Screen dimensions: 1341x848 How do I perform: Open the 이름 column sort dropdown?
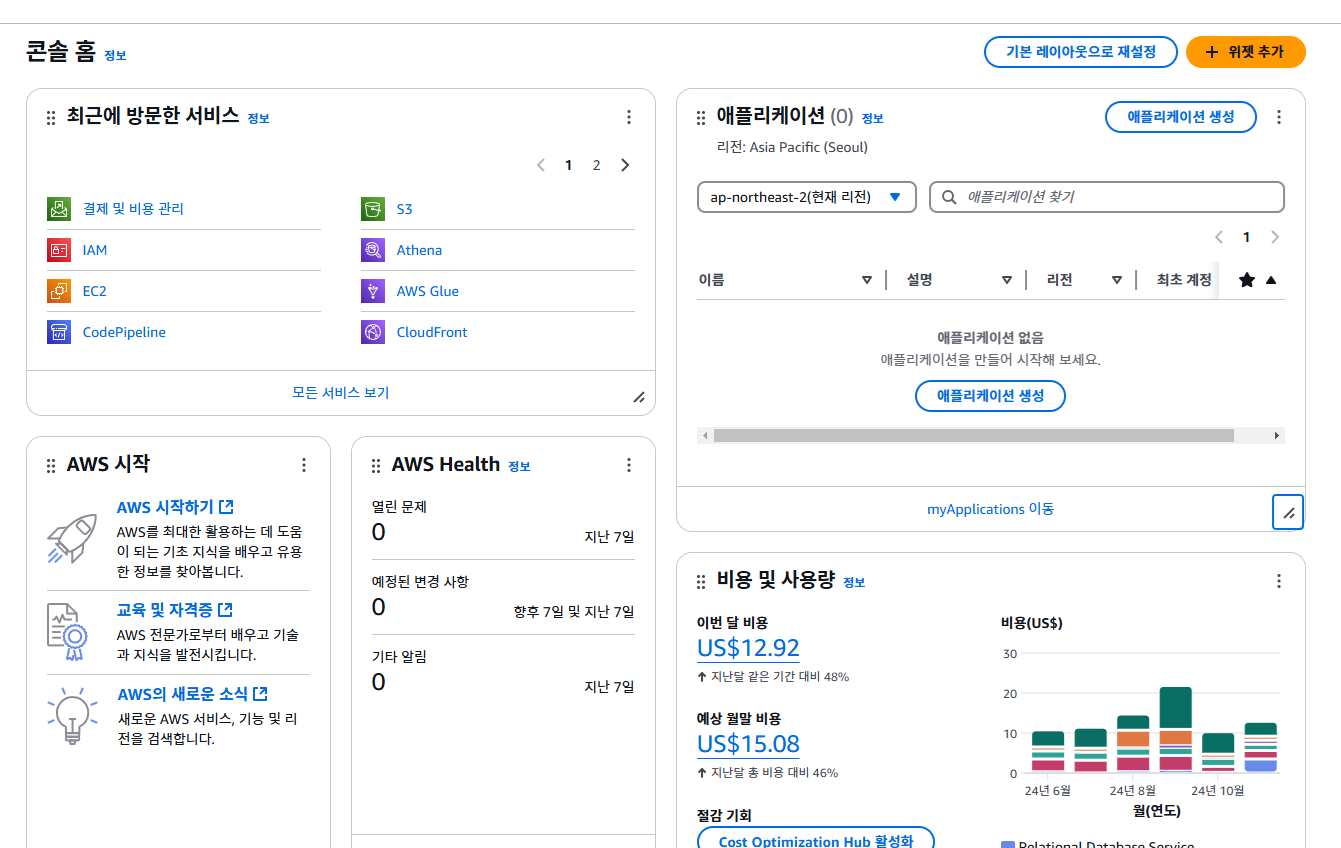(867, 280)
